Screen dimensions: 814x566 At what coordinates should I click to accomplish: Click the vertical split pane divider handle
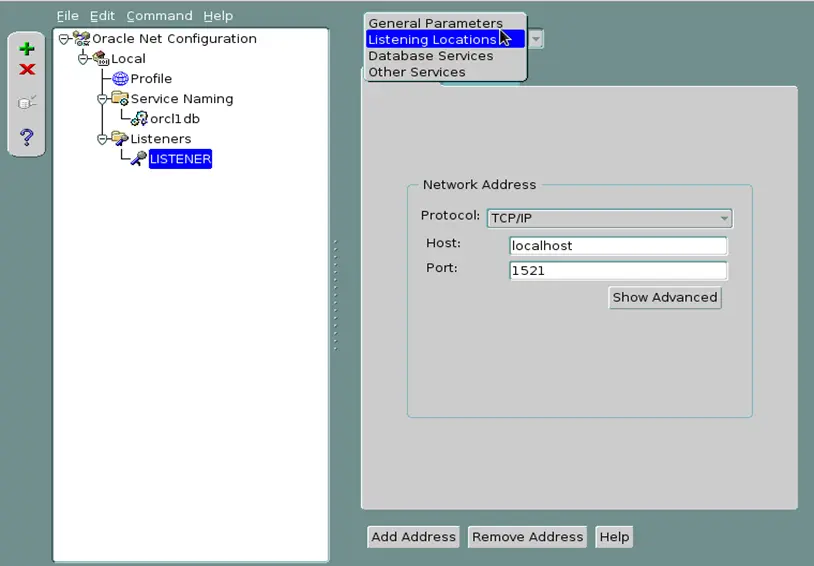(x=335, y=295)
